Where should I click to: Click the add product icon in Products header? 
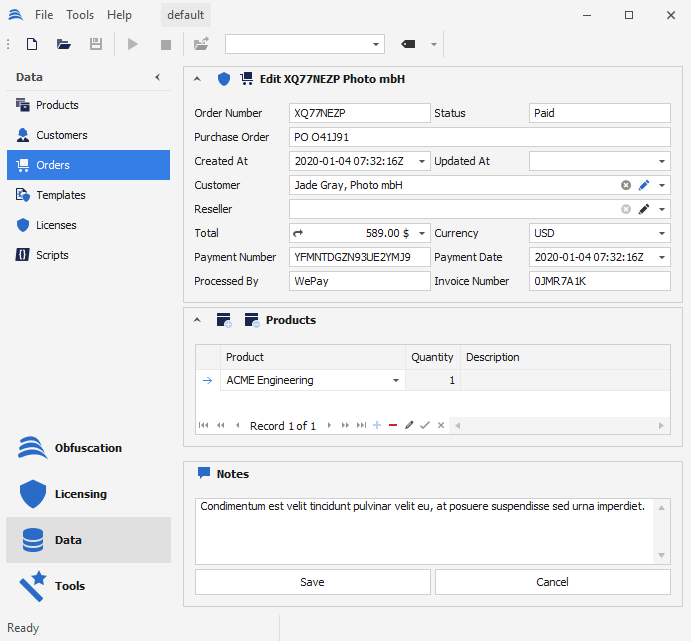point(224,320)
